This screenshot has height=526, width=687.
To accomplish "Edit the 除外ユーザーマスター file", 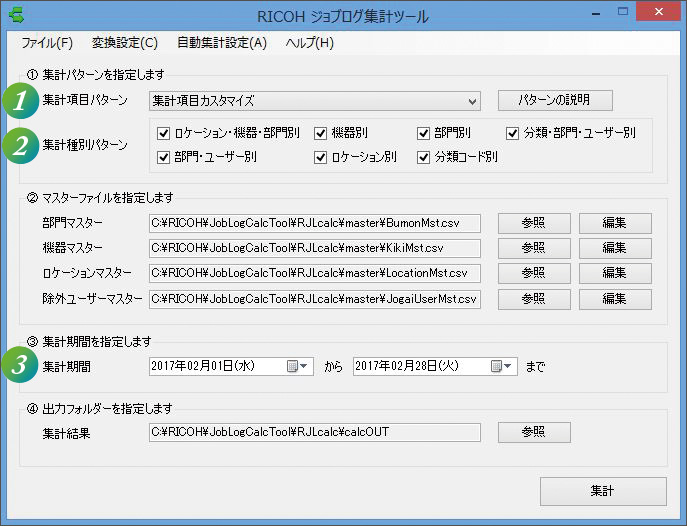I will [614, 298].
